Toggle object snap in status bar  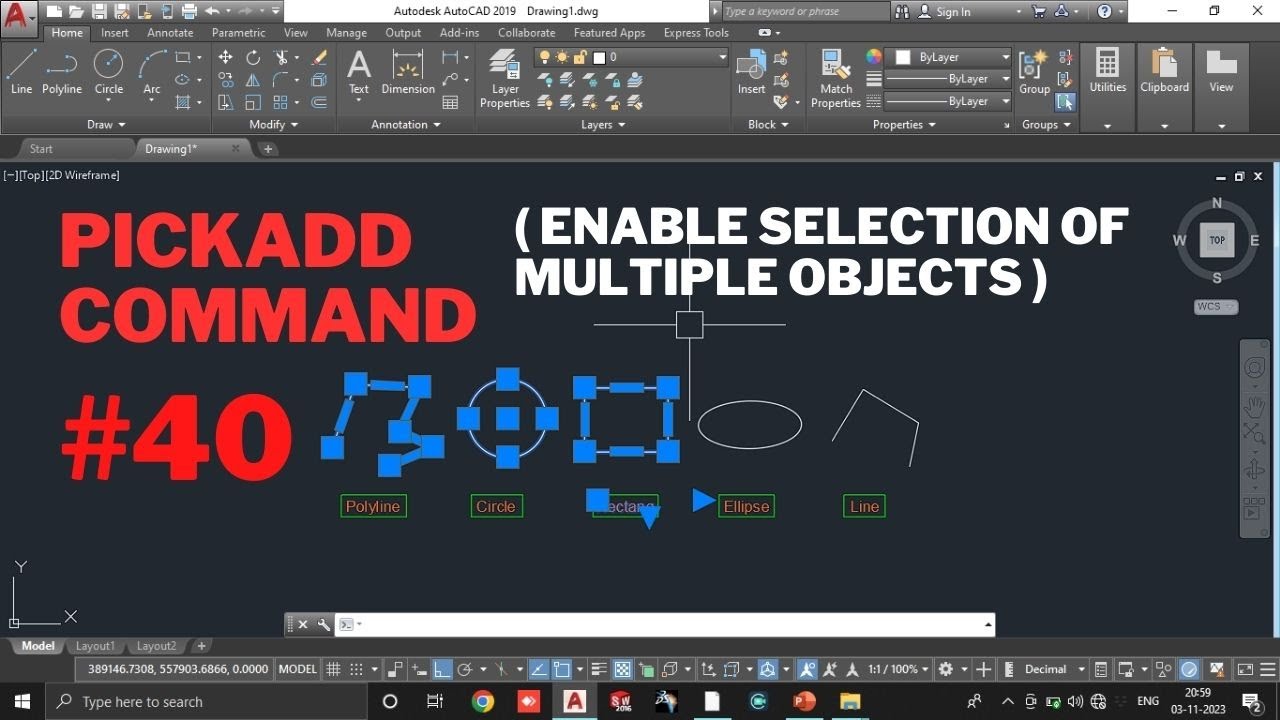561,669
